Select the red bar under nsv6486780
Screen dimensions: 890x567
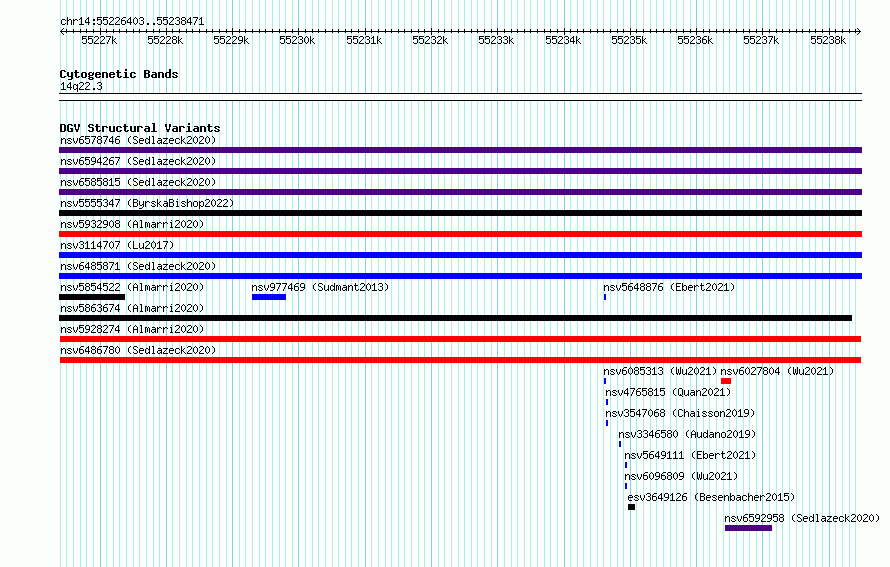(460, 360)
